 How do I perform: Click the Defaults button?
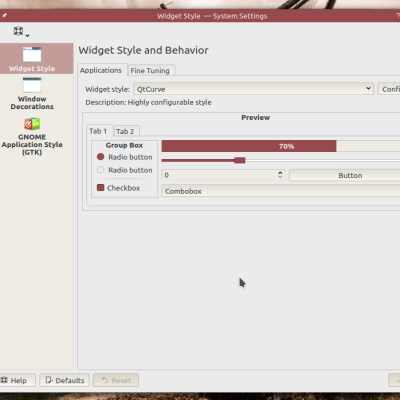pyautogui.click(x=65, y=380)
